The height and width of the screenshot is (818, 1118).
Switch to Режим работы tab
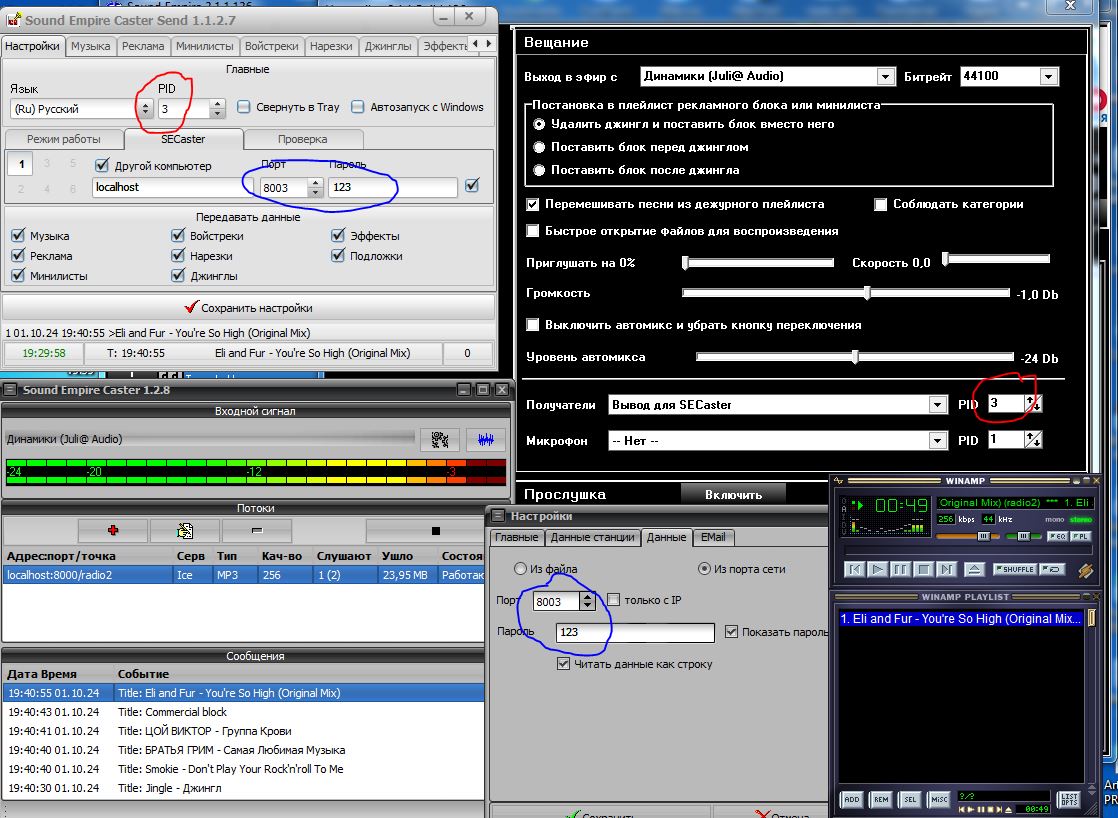pyautogui.click(x=63, y=139)
